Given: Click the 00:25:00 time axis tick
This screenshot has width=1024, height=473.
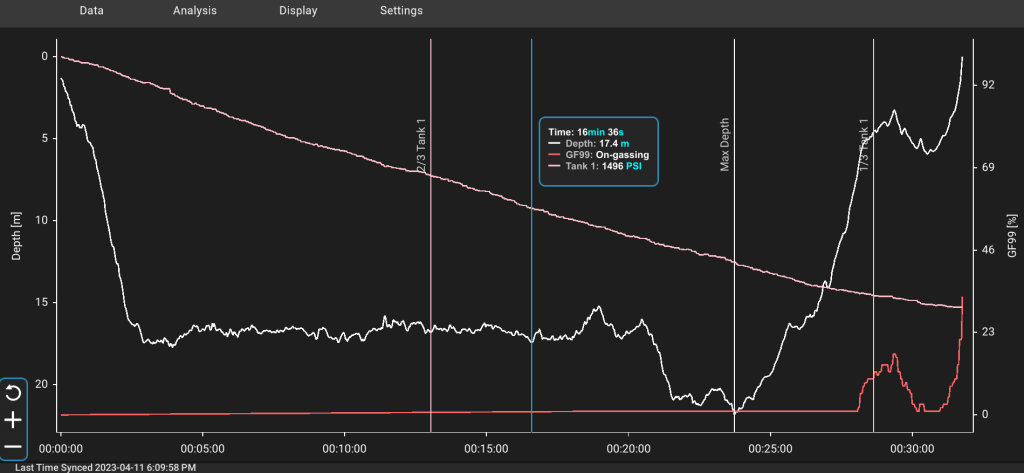Looking at the screenshot, I should click(x=771, y=449).
